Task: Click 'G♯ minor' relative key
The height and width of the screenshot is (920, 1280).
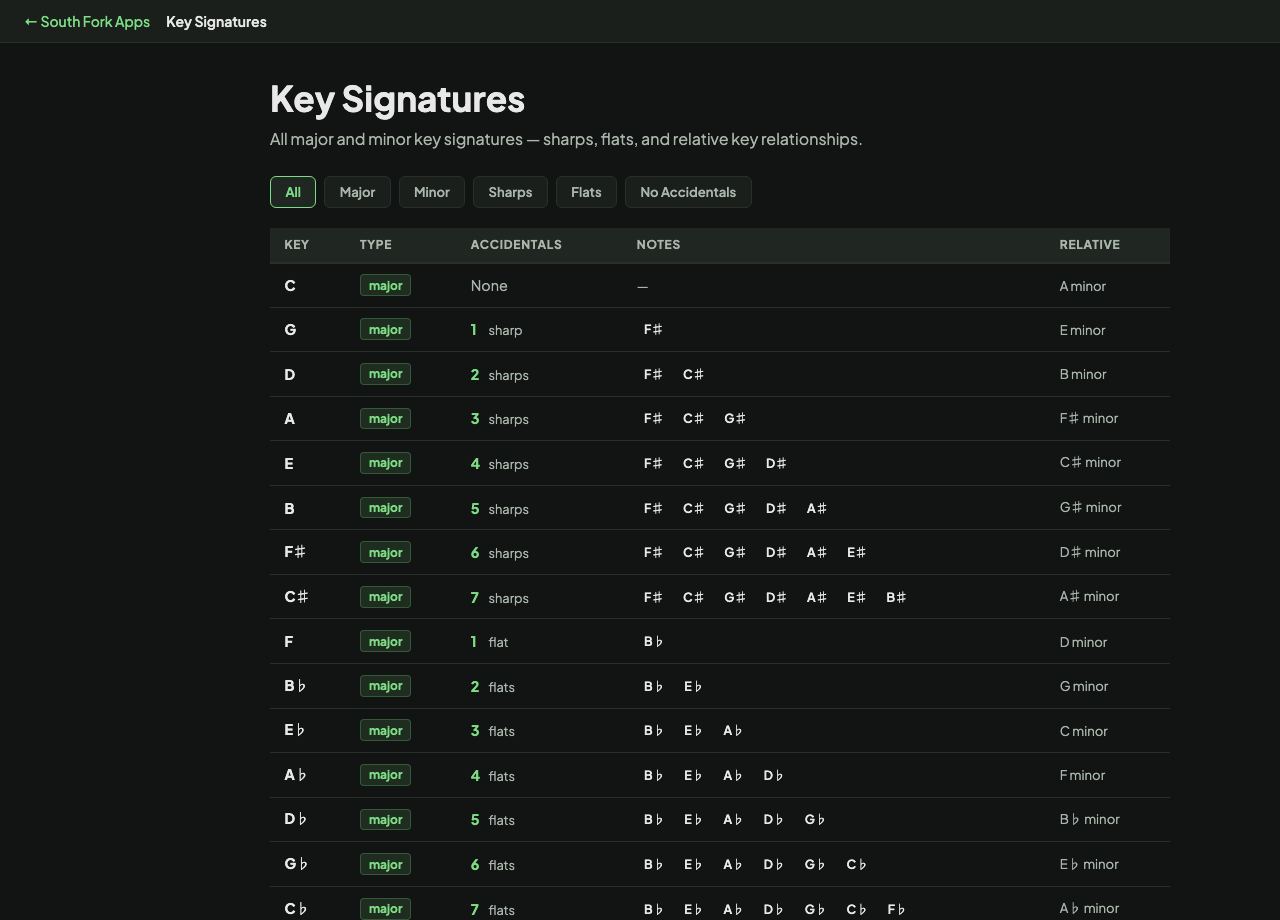Action: [1091, 507]
